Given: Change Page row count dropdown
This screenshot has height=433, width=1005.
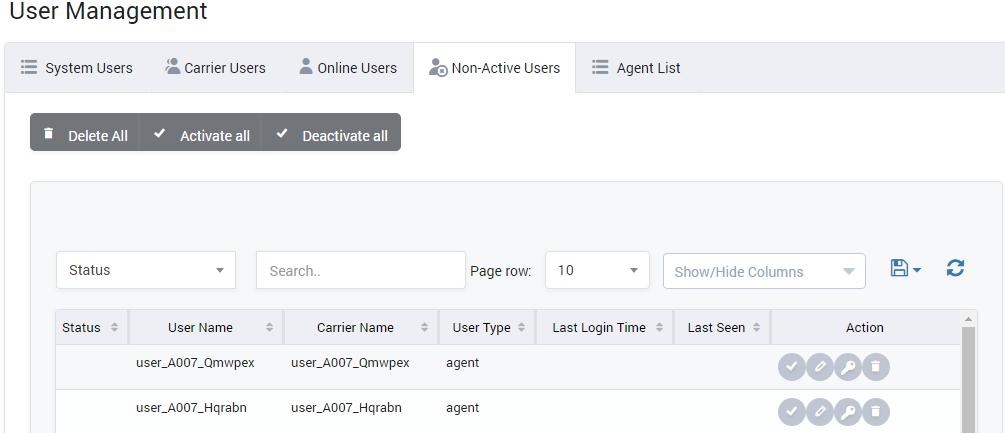Looking at the screenshot, I should pyautogui.click(x=597, y=270).
